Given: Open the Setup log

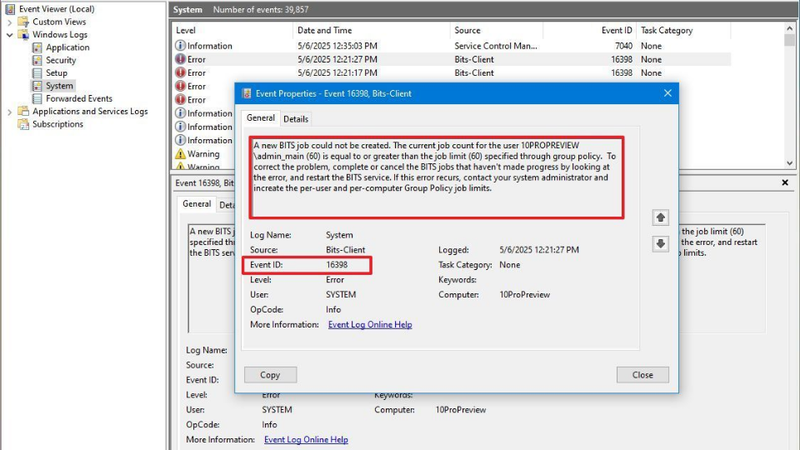Looking at the screenshot, I should coord(56,73).
